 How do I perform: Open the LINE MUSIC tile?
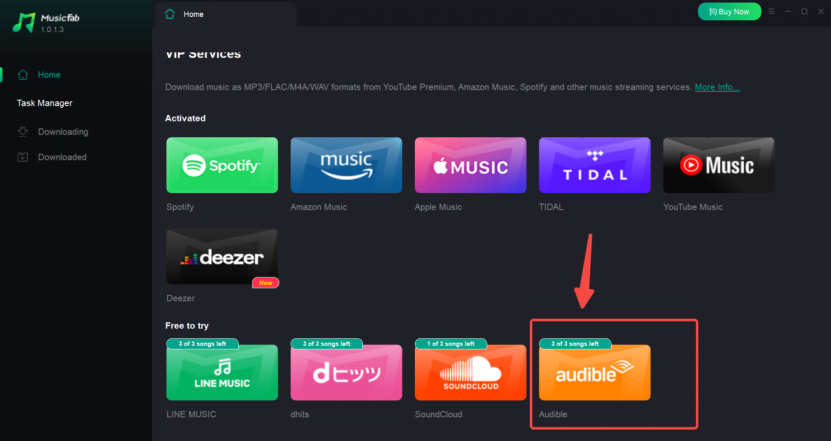click(x=222, y=373)
